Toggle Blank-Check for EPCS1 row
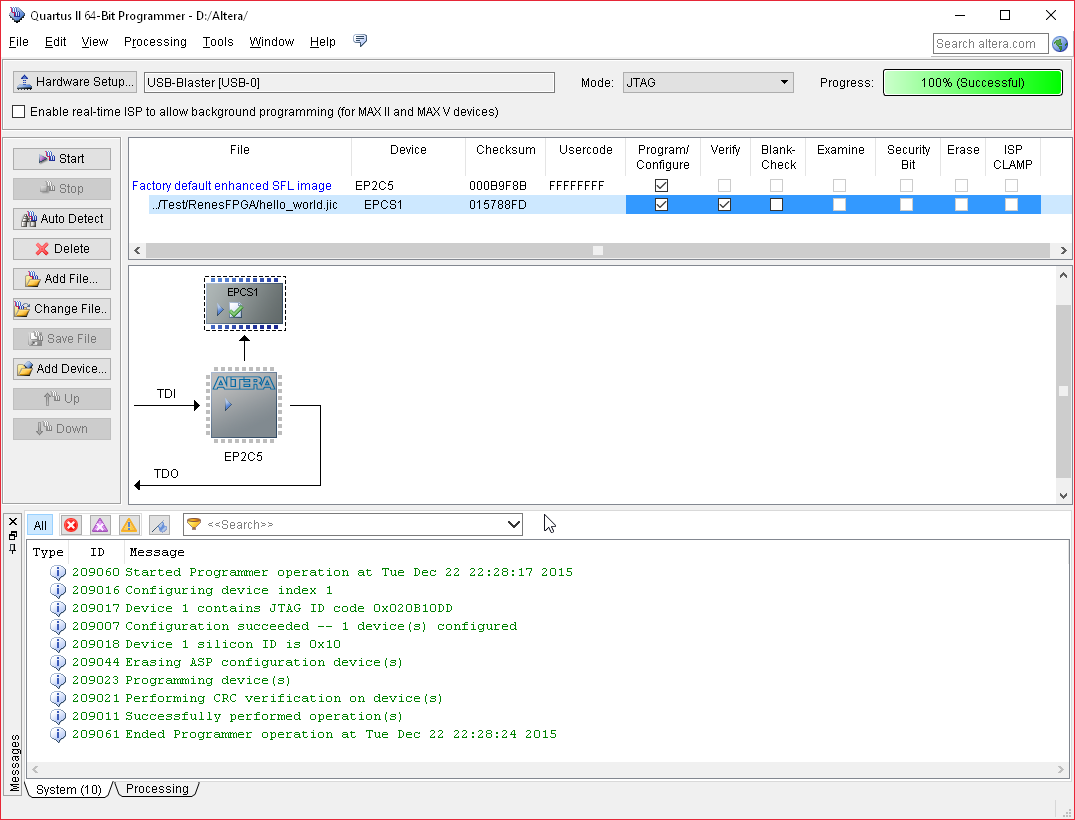1075x820 pixels. [x=776, y=204]
